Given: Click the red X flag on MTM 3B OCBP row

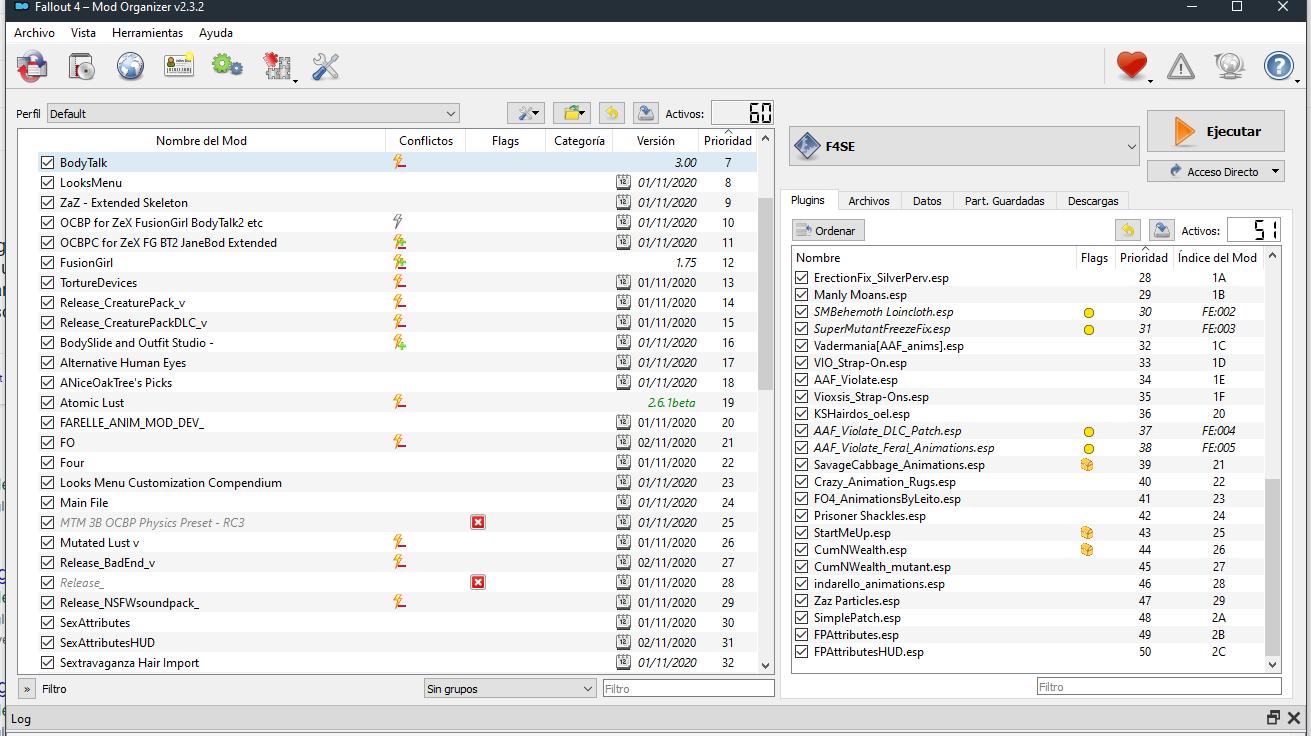Looking at the screenshot, I should click(x=478, y=522).
